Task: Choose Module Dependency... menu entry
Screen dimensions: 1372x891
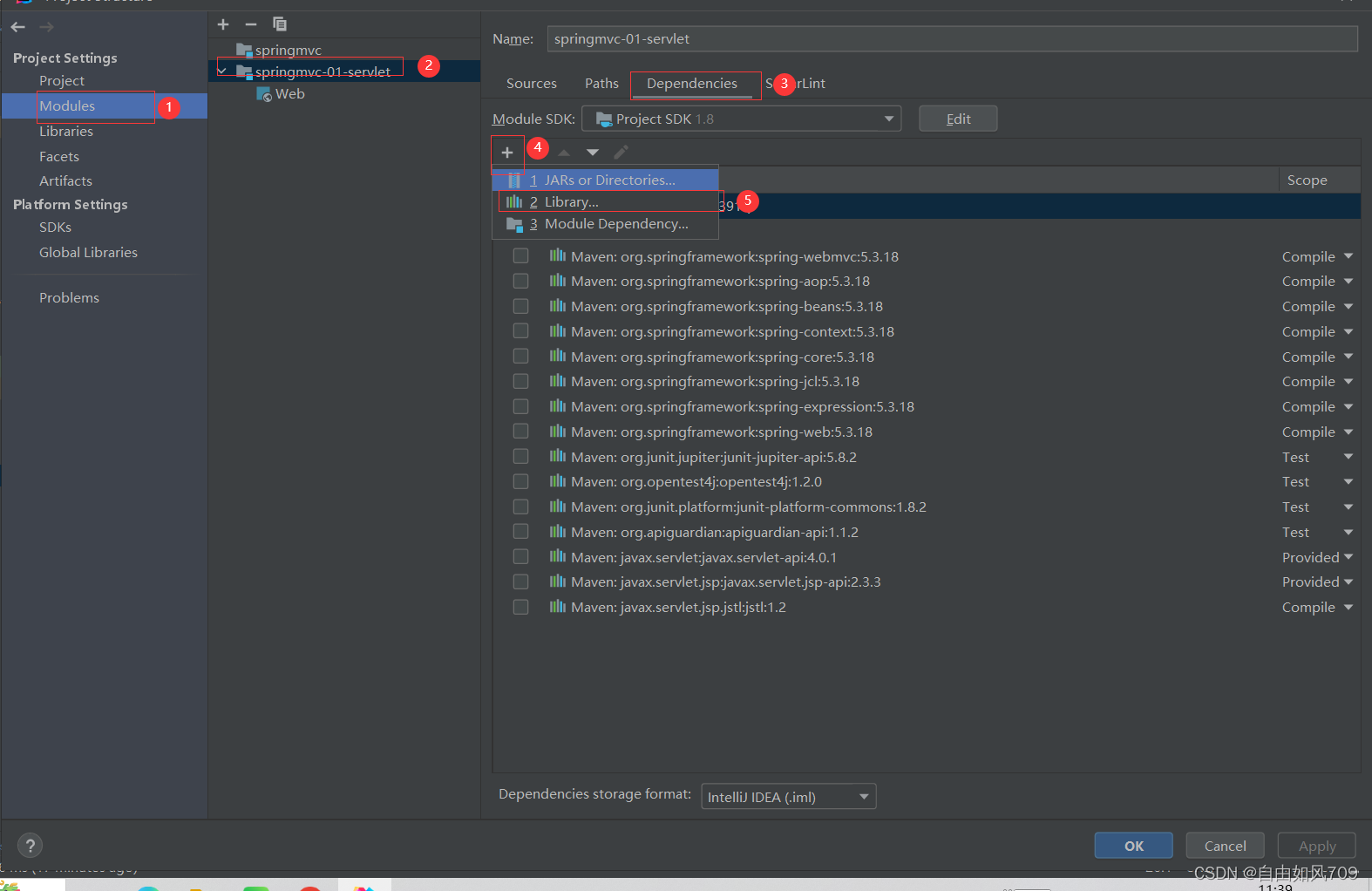Action: (605, 224)
